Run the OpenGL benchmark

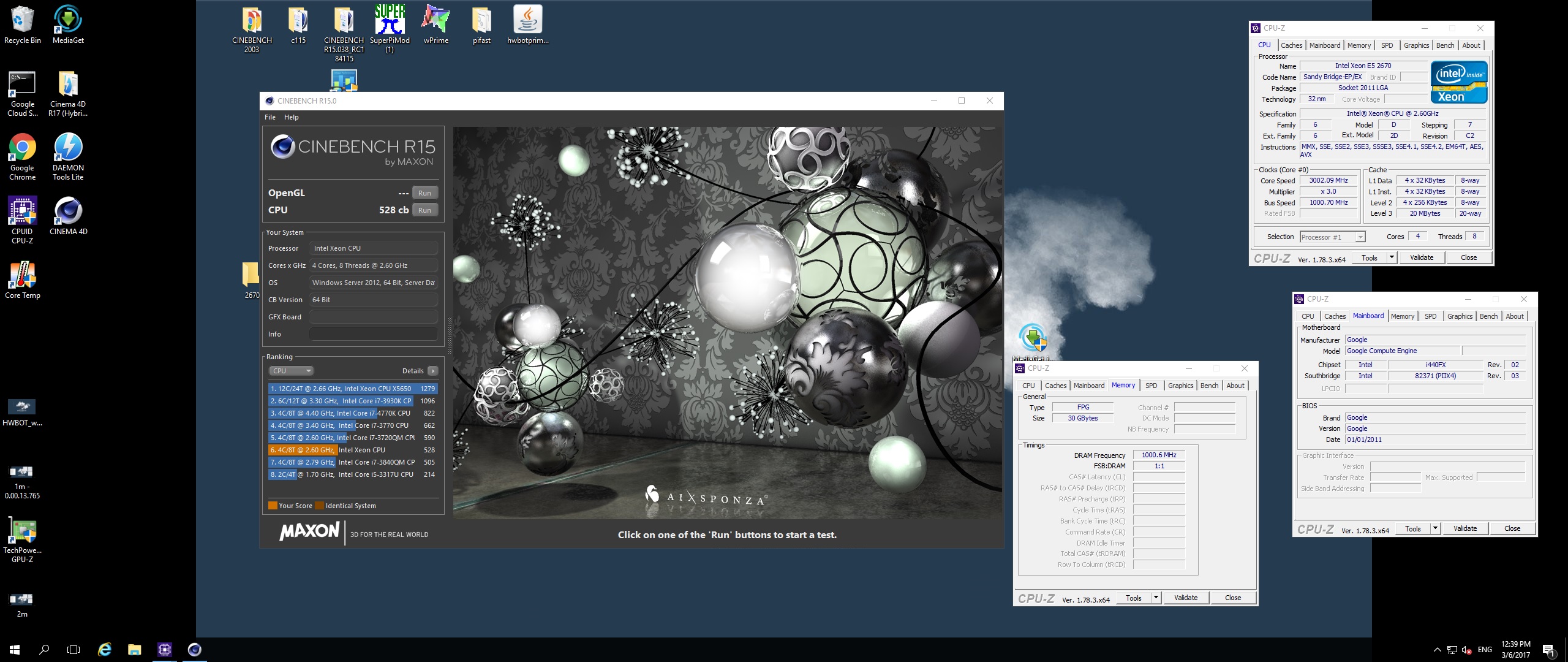pyautogui.click(x=424, y=193)
